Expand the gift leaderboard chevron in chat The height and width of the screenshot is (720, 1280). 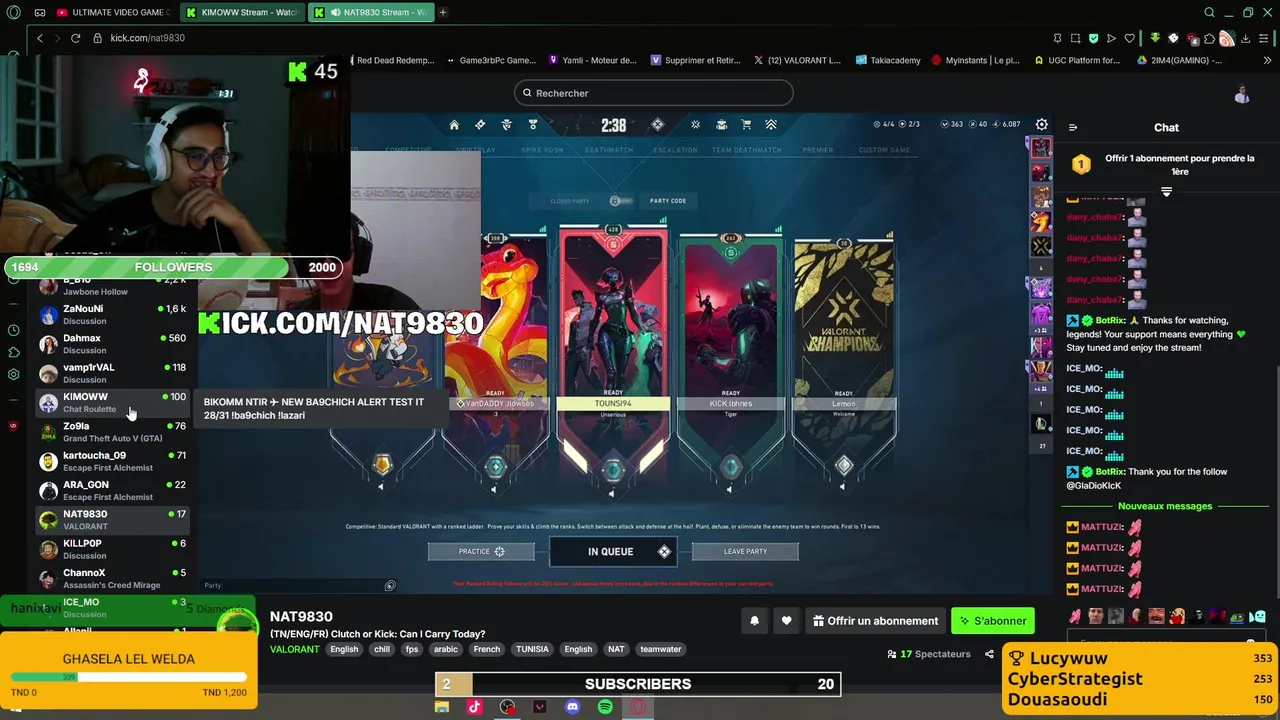point(1166,192)
